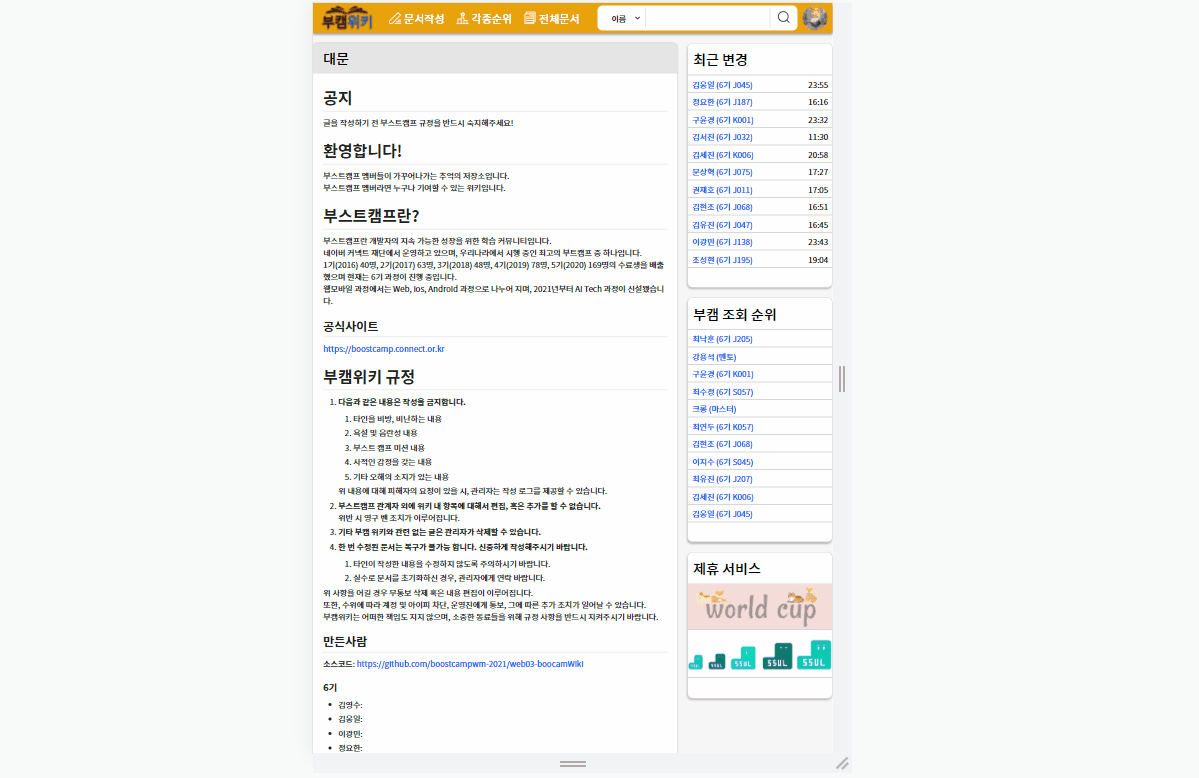Open 최연두 (6기 K057) in view ranking
Screen dimensions: 1199x778
723,427
